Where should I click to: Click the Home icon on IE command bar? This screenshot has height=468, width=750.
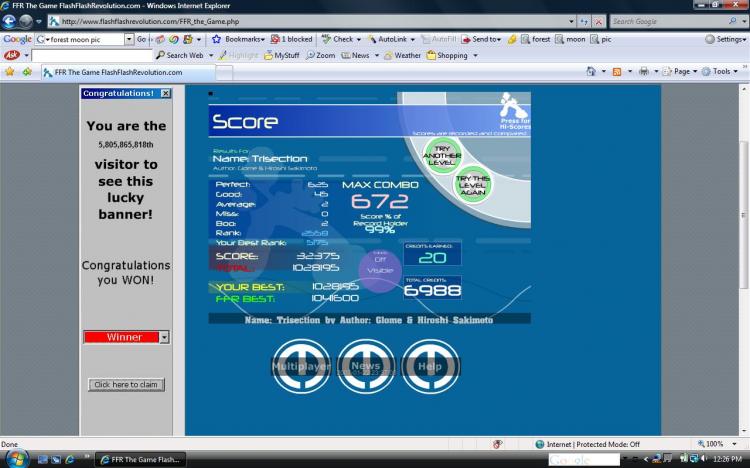click(591, 71)
